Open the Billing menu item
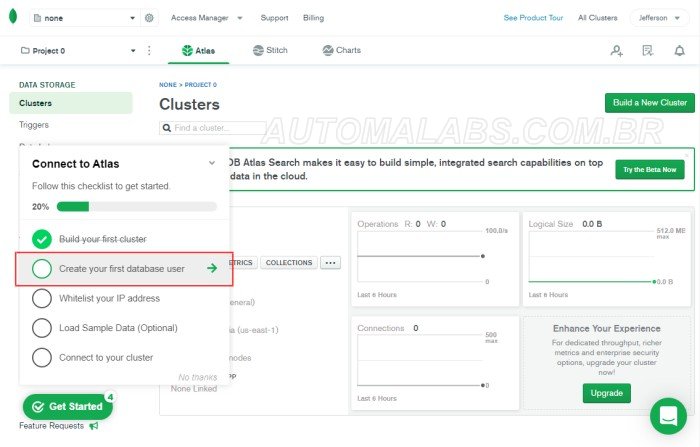The width and height of the screenshot is (700, 447). pos(313,18)
